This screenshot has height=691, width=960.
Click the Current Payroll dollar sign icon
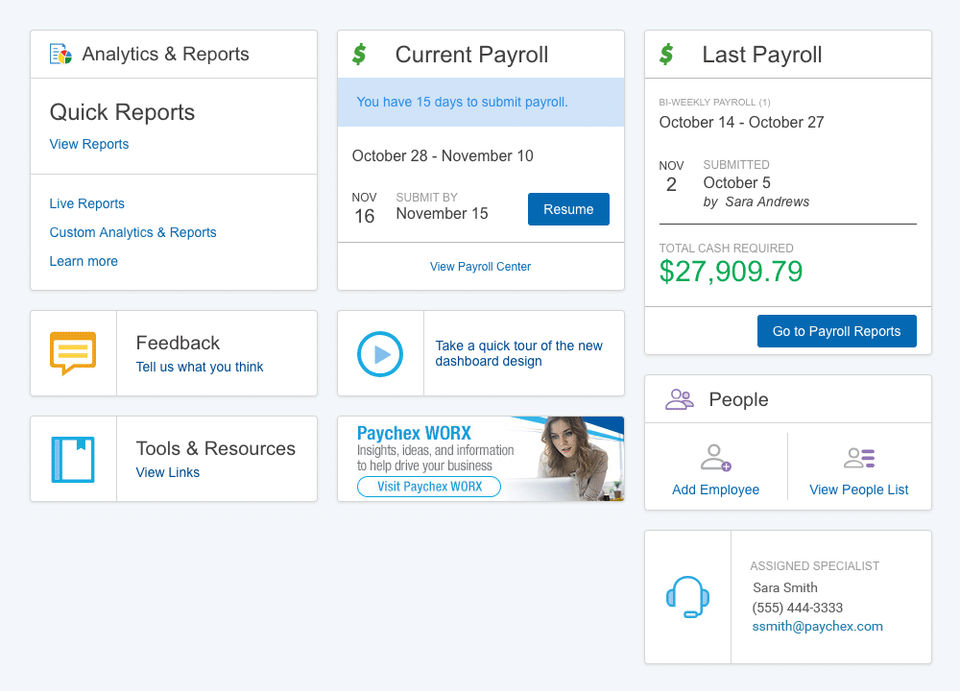(x=359, y=54)
